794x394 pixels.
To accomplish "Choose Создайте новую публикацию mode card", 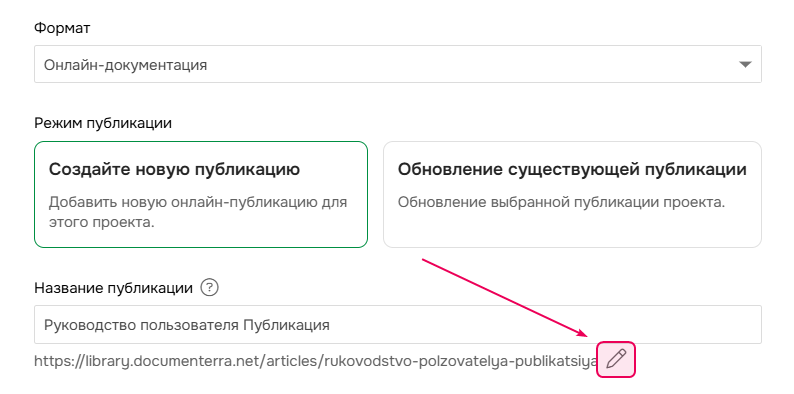I will pos(201,194).
